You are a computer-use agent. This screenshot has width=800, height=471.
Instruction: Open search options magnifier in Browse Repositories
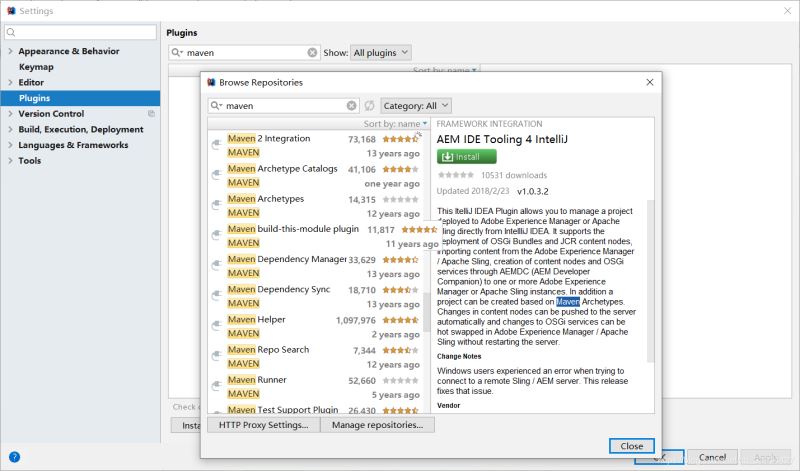(x=216, y=106)
